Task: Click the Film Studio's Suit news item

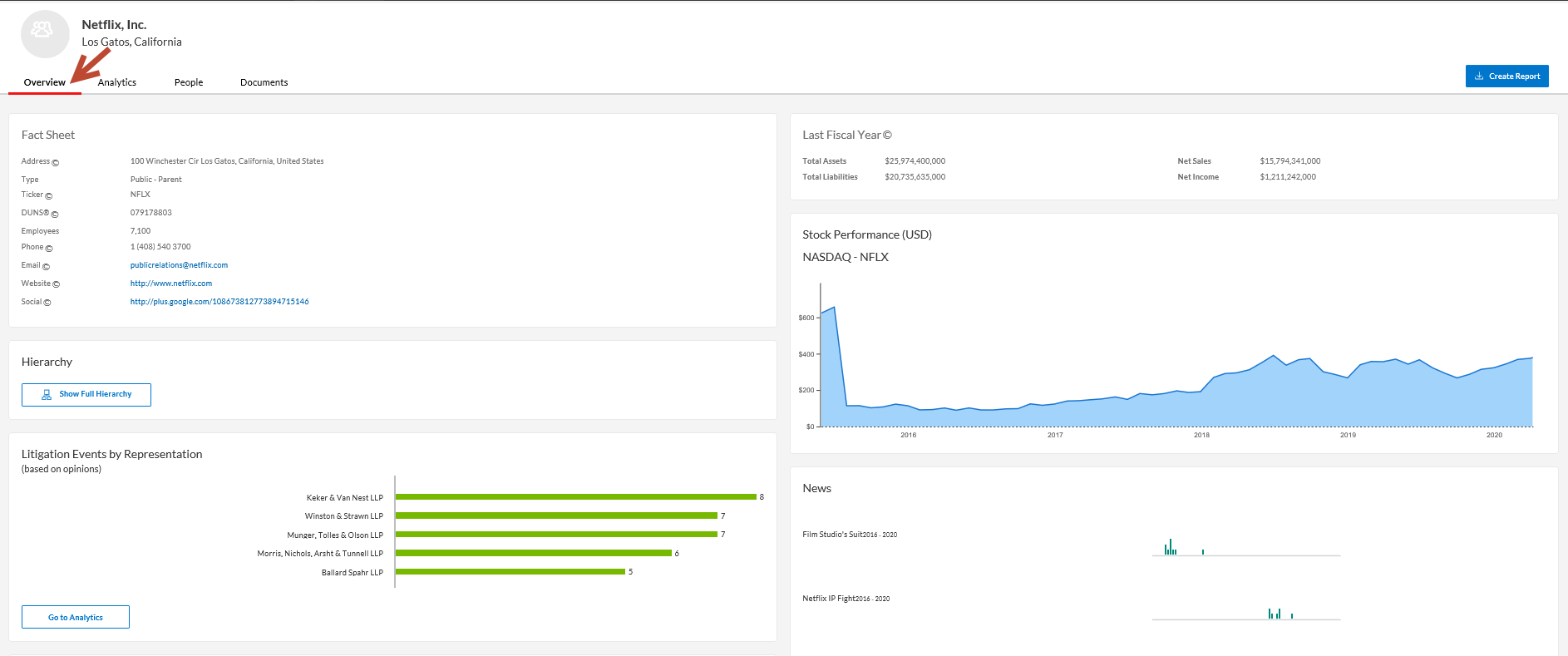Action: (850, 535)
